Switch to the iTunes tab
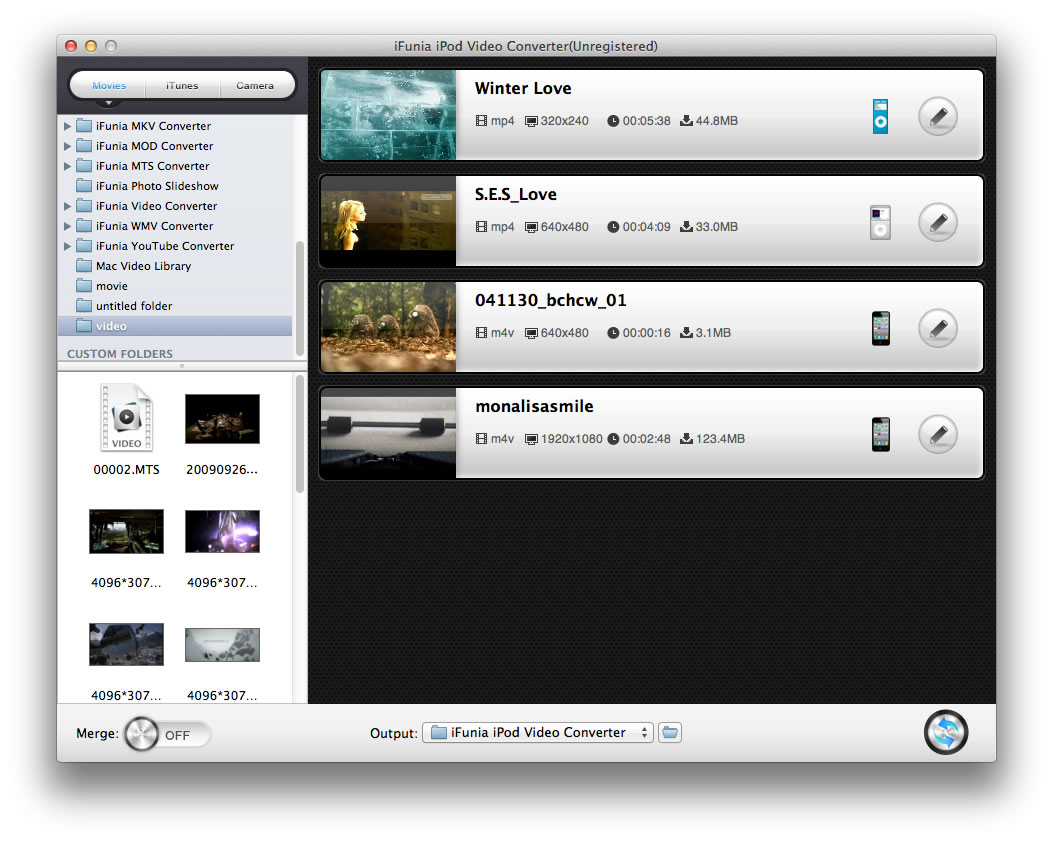This screenshot has width=1053, height=841. click(182, 85)
